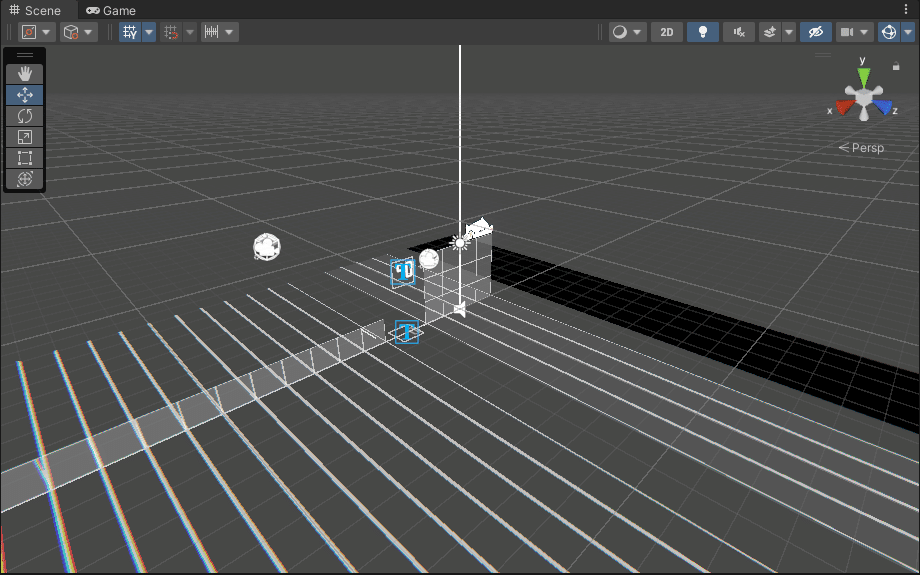The image size is (920, 575).
Task: Expand the scene camera settings arrow
Action: pyautogui.click(x=864, y=32)
